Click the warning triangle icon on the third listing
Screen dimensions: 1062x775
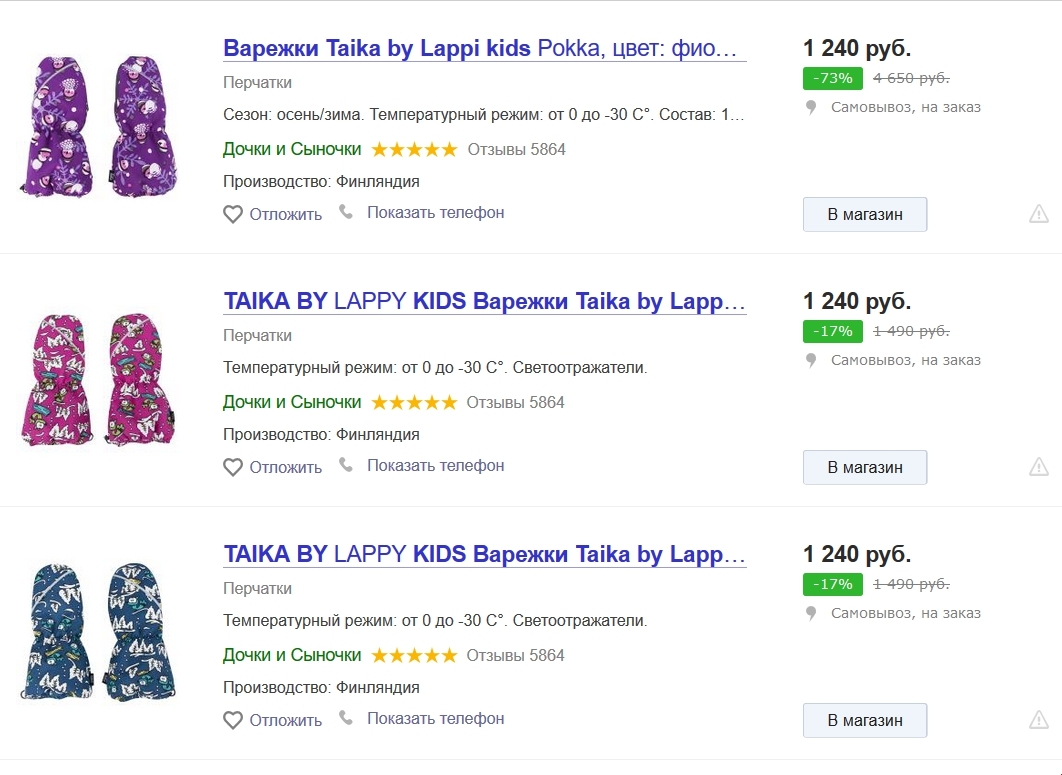click(x=1039, y=719)
